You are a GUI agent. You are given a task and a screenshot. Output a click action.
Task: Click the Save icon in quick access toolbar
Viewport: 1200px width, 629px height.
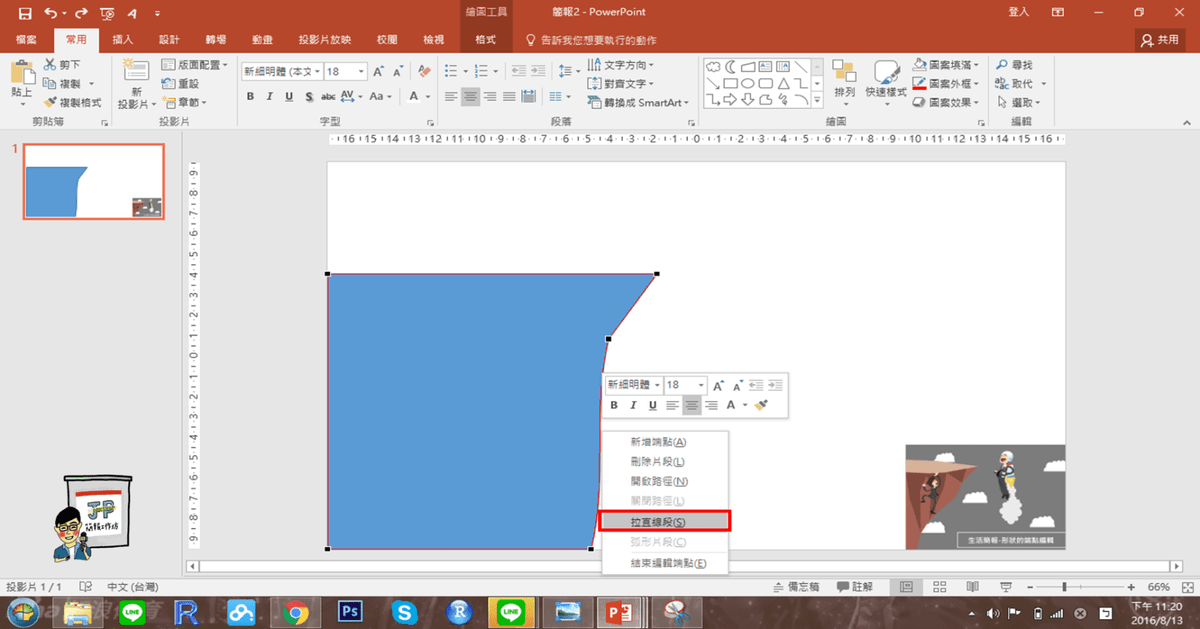(x=24, y=12)
